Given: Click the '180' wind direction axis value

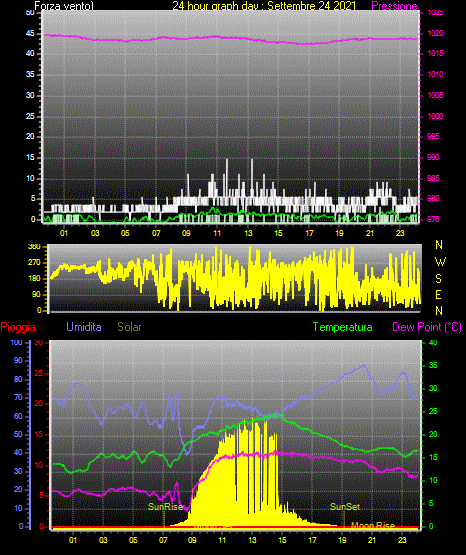Looking at the screenshot, I should (34, 279).
